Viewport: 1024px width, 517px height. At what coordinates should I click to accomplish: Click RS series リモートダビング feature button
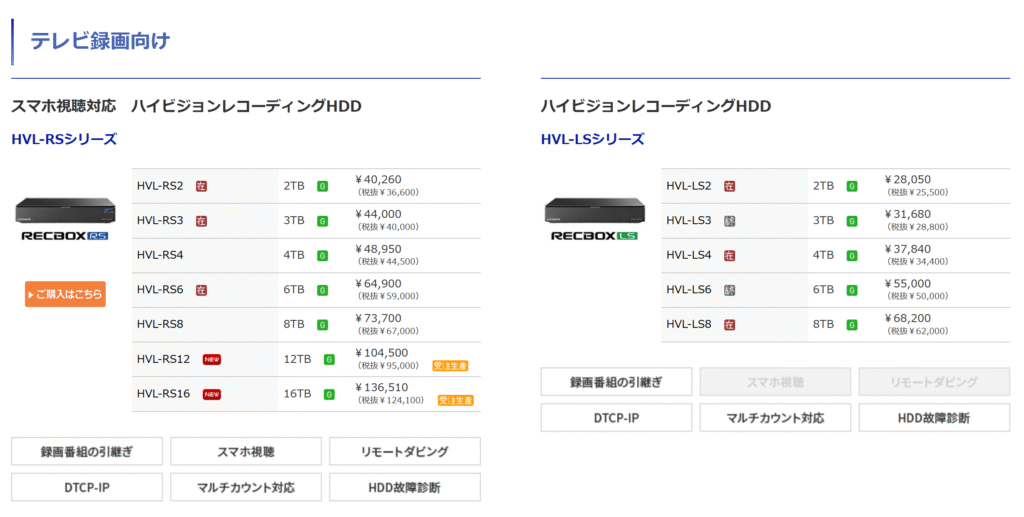pos(405,452)
